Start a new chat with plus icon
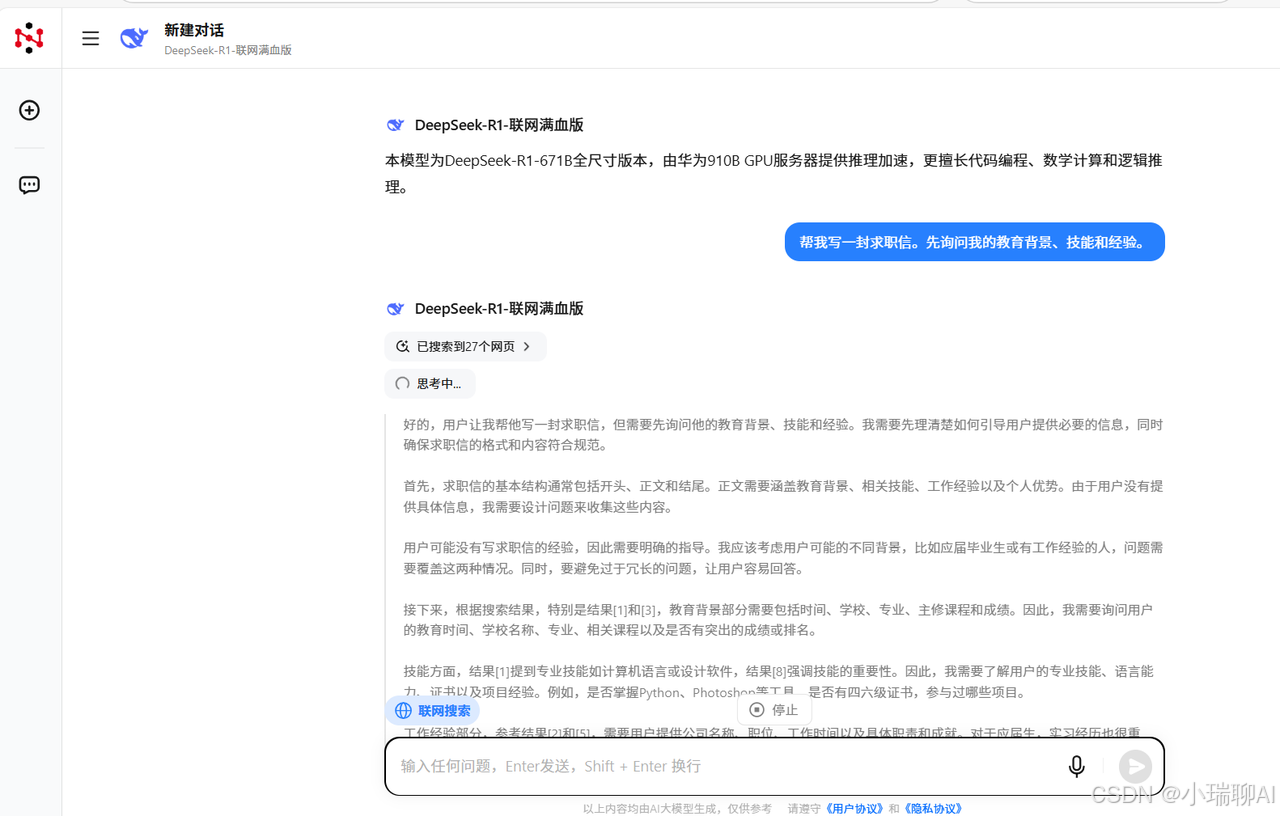 coord(30,110)
